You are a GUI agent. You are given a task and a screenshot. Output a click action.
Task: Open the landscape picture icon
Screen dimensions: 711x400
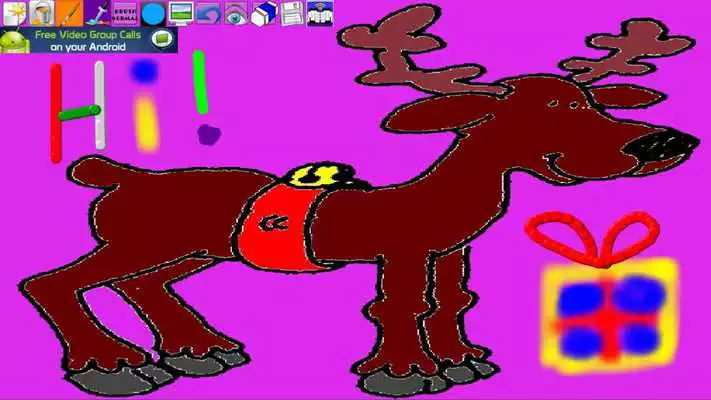[180, 13]
